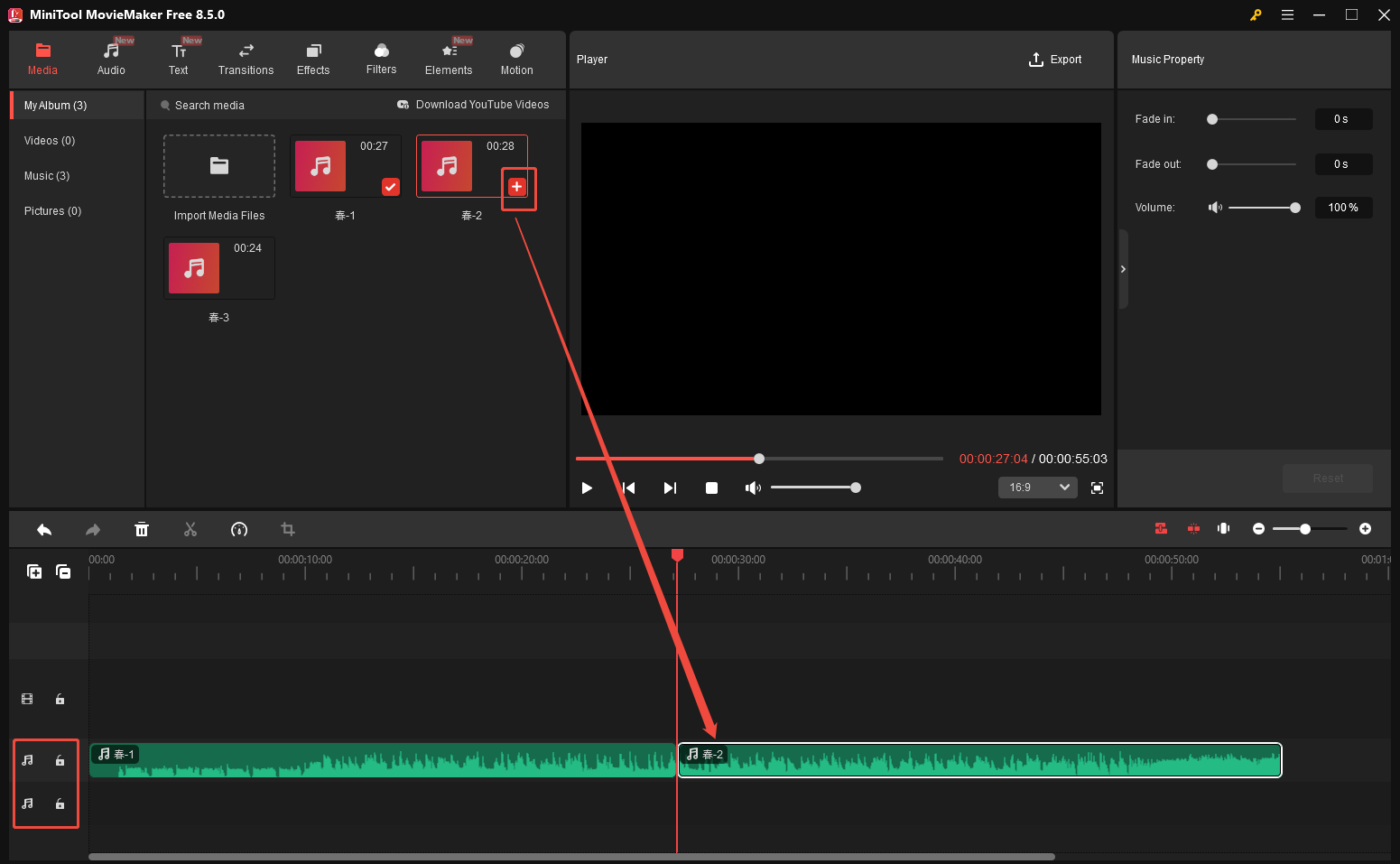The image size is (1400, 864).
Task: Toggle lock on the 春-1 audio track
Action: click(x=60, y=759)
